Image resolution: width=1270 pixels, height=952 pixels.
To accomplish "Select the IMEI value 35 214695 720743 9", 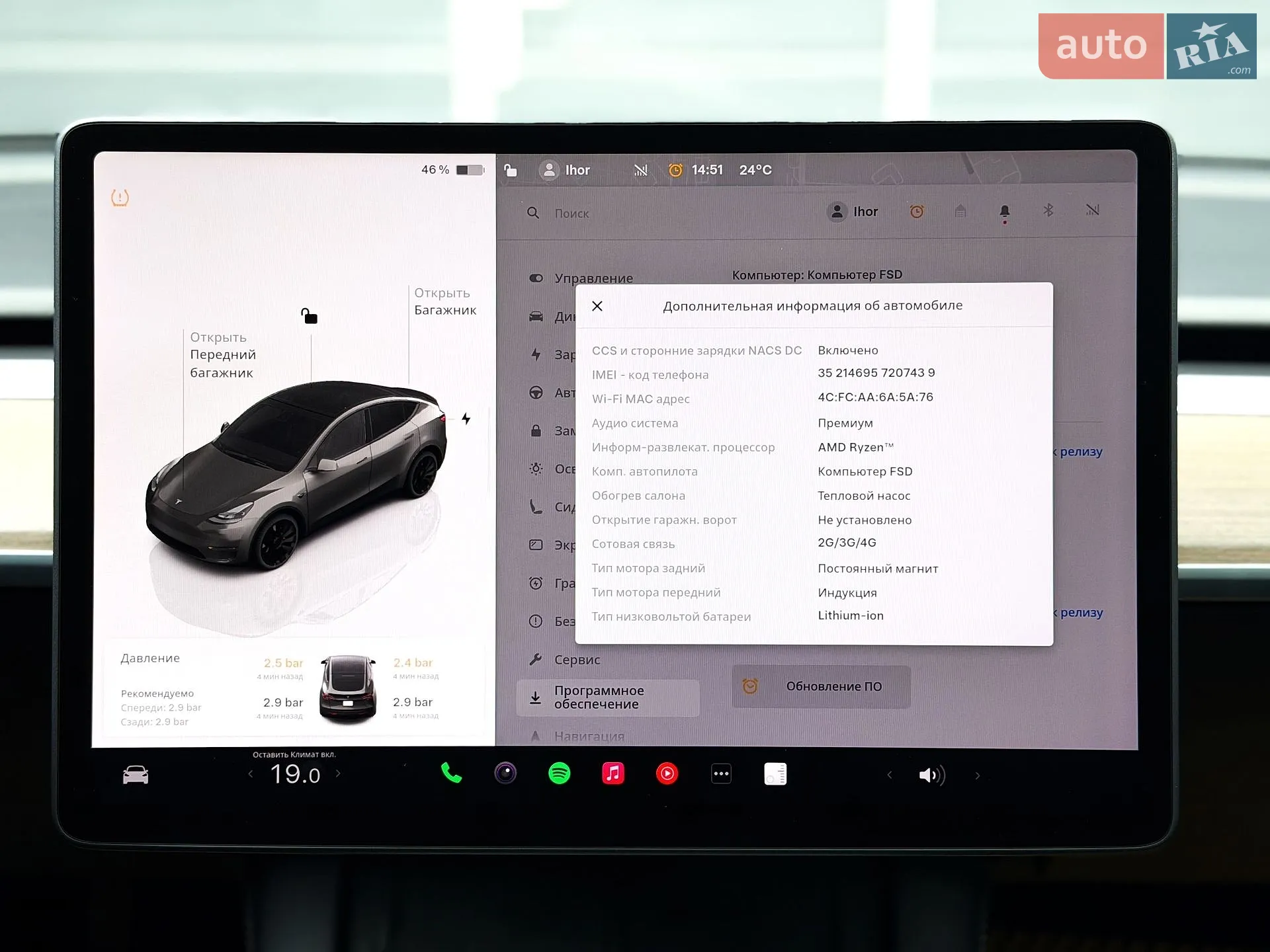I will click(876, 373).
